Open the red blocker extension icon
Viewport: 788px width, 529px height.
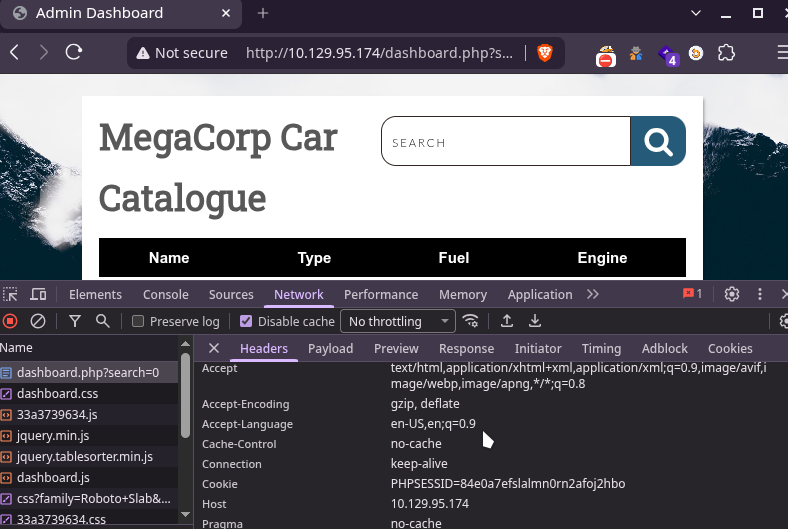tap(606, 56)
